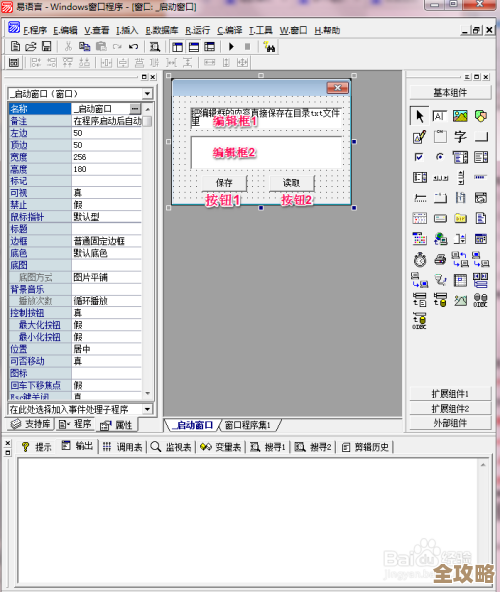Expand the 扩展组件2 category
This screenshot has height=592, width=500.
click(450, 409)
